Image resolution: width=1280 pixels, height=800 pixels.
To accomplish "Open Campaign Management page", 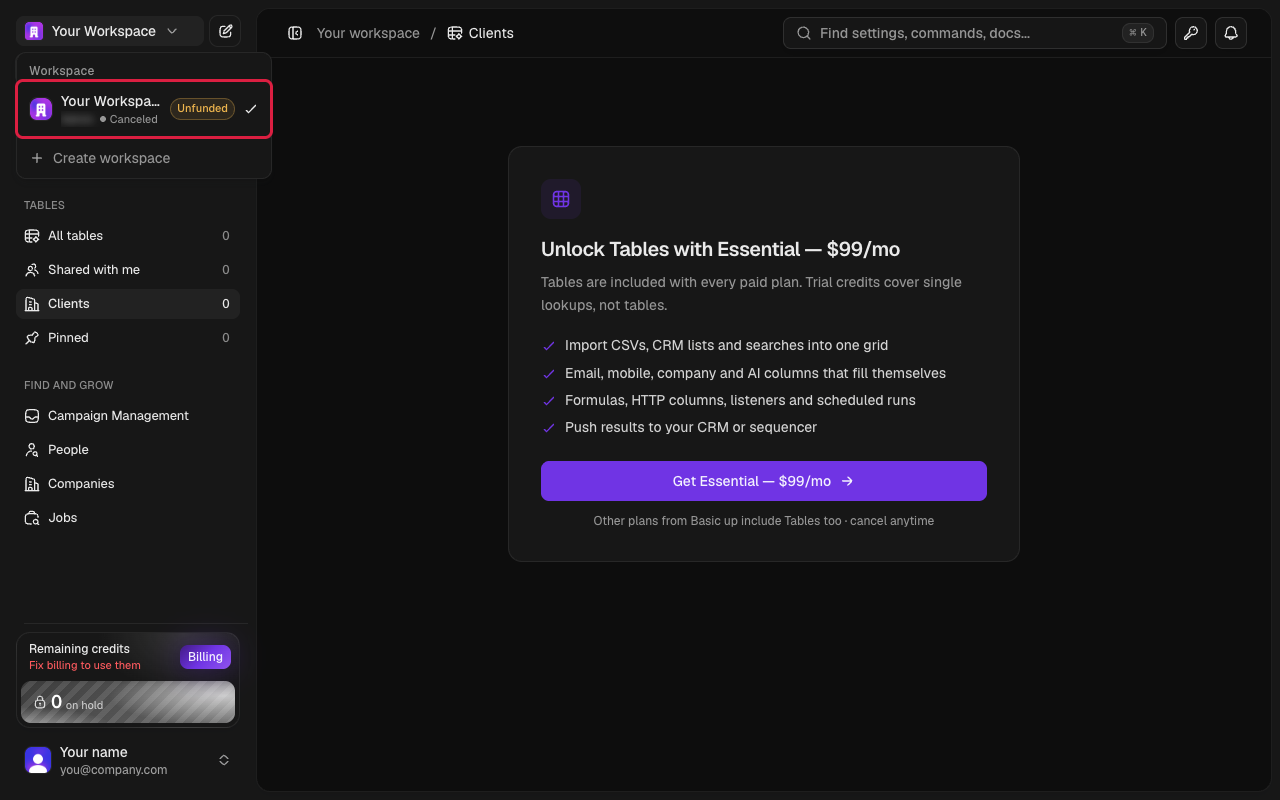I will point(128,416).
